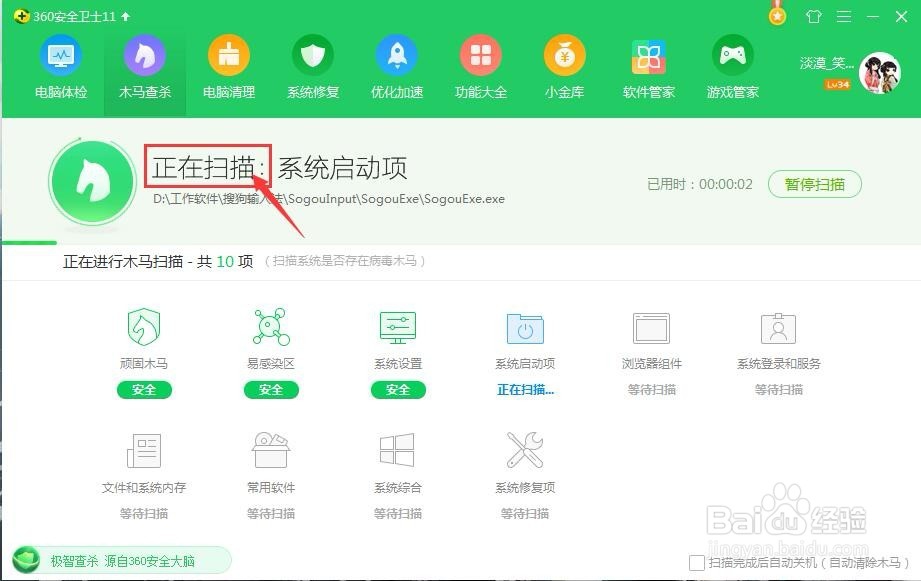Viewport: 921px width, 581px height.
Task: Open the 电脑体检 computer checkup icon
Action: (x=60, y=56)
